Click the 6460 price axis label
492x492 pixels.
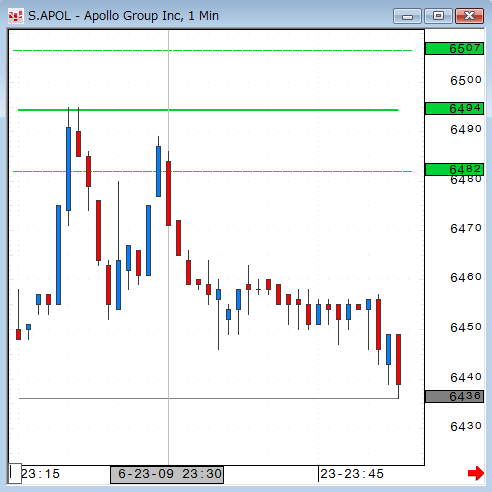[x=466, y=277]
